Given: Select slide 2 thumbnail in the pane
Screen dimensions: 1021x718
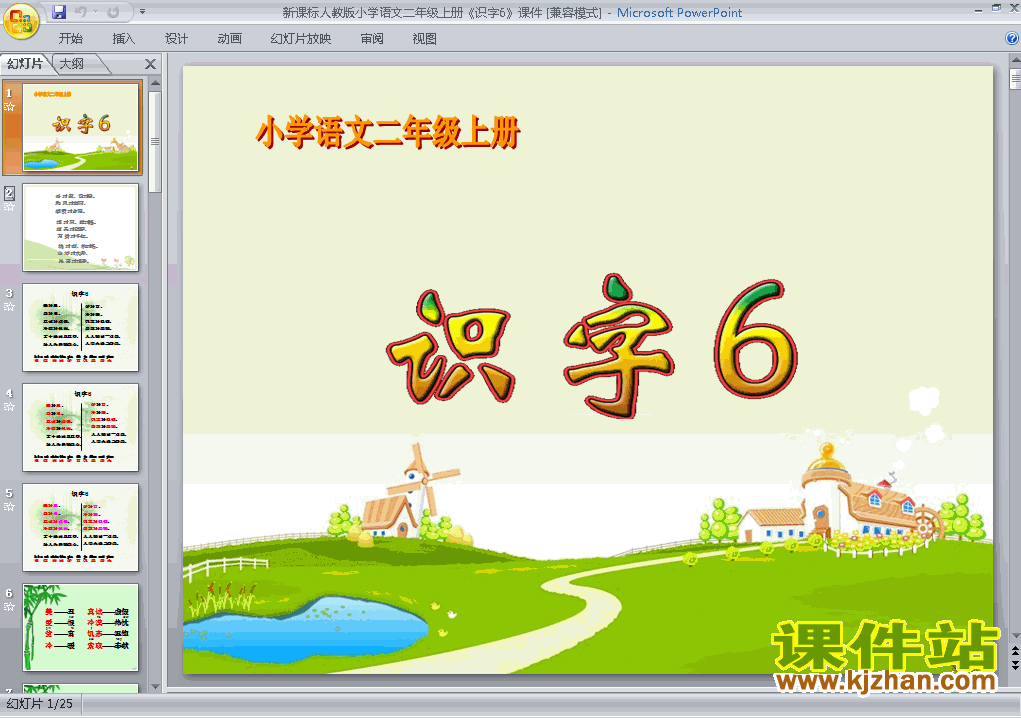Looking at the screenshot, I should 81,227.
